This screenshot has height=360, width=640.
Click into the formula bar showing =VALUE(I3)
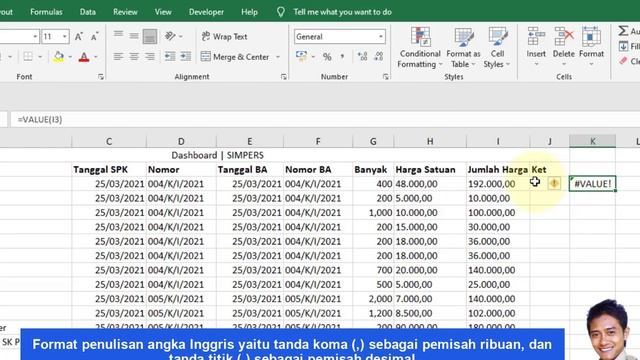click(325, 120)
